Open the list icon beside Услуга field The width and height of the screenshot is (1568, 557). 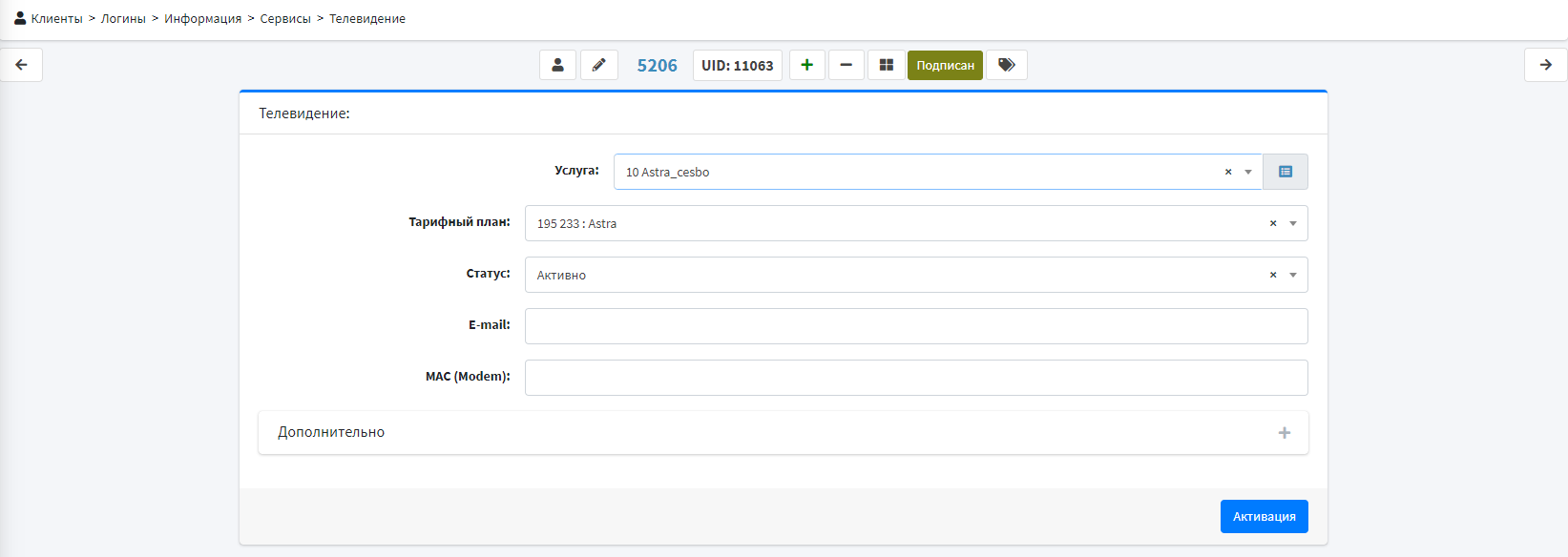coord(1285,172)
